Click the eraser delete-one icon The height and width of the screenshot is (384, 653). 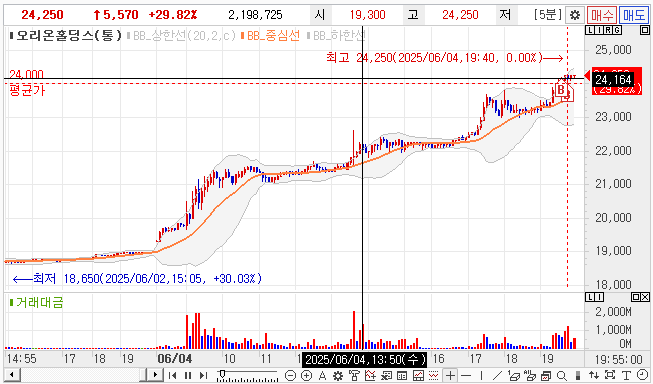tap(514, 375)
